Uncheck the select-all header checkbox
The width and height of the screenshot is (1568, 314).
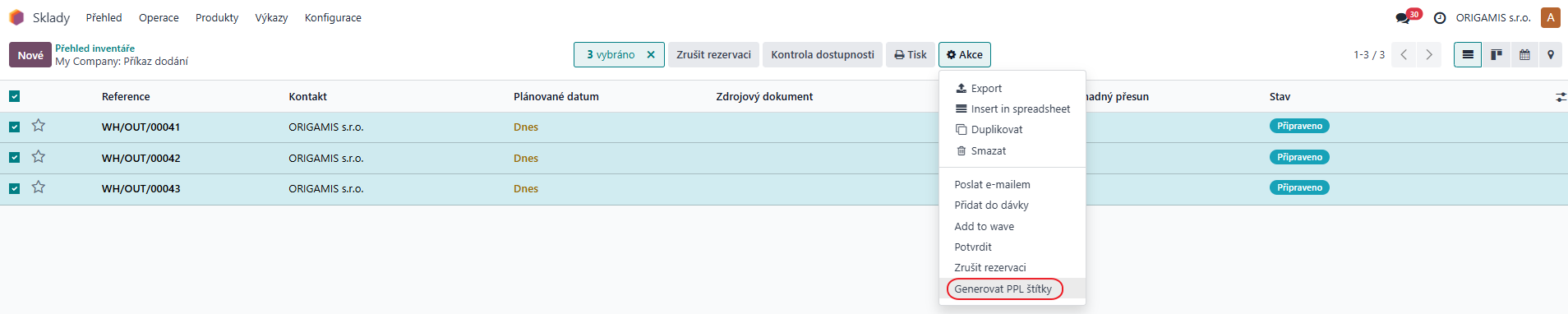tap(14, 96)
